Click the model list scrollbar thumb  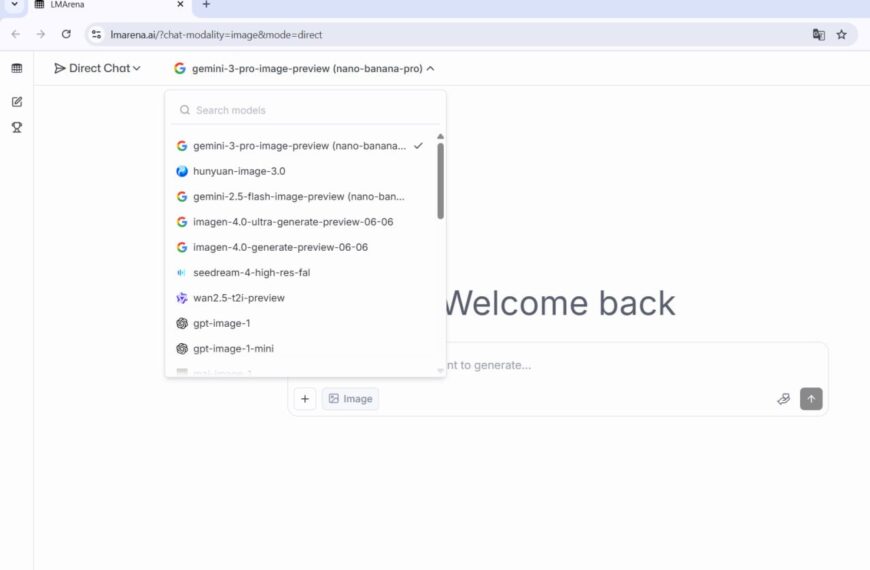pyautogui.click(x=440, y=181)
